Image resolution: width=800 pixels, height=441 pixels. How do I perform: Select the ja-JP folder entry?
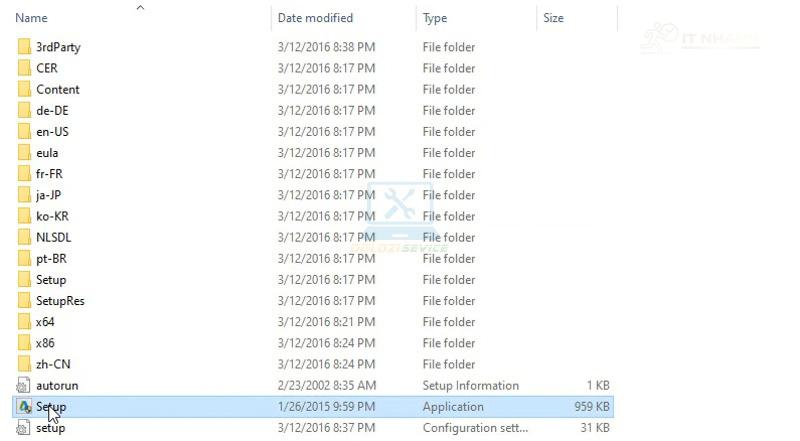(x=314, y=195)
